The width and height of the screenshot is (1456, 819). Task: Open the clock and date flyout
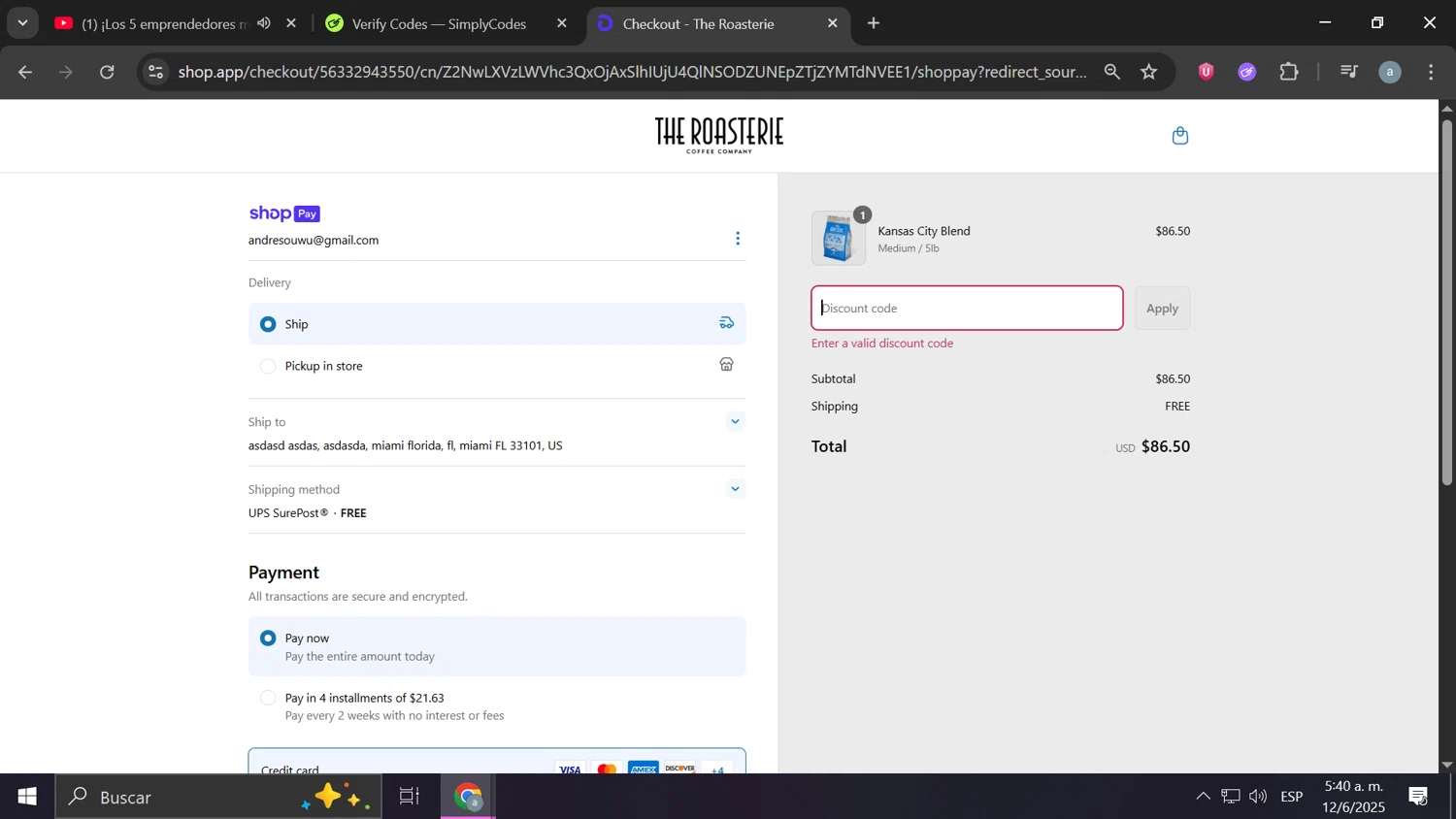(1354, 797)
